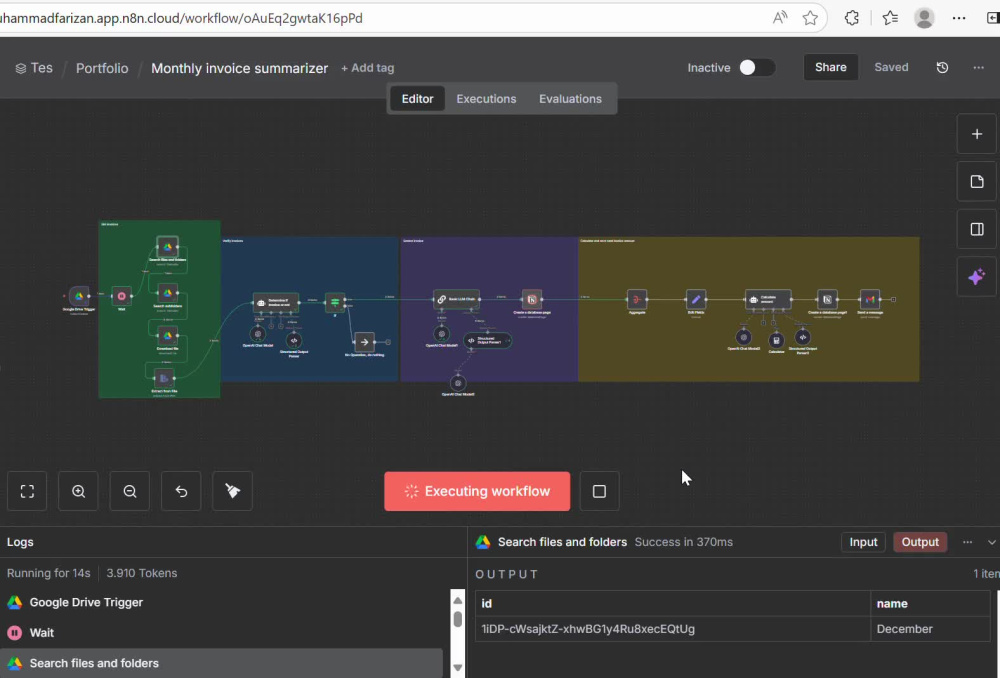Tidy up the workflow with the broom icon
This screenshot has width=1000, height=678.
point(233,491)
